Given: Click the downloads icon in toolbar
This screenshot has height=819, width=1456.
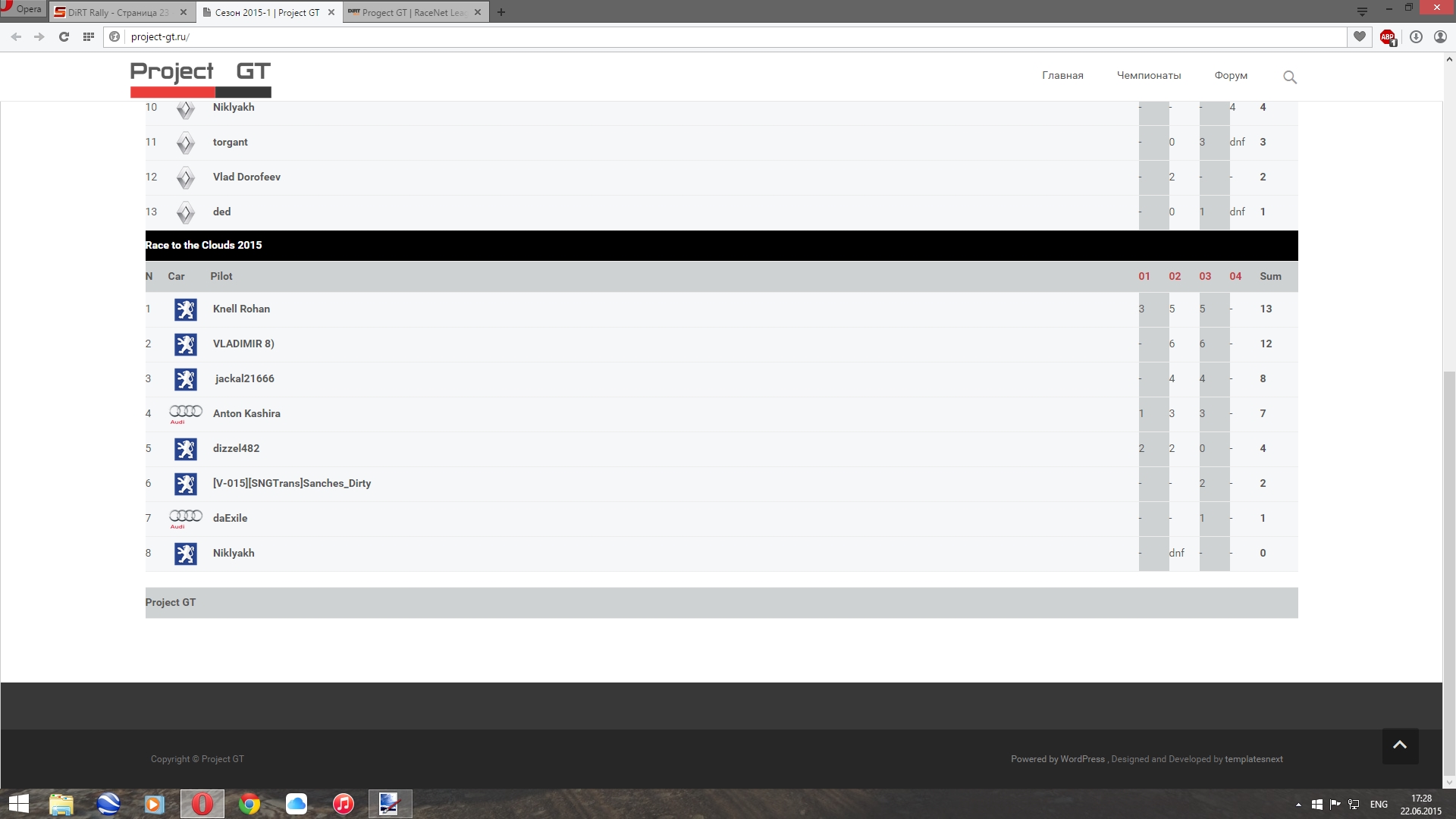Looking at the screenshot, I should click(1415, 36).
